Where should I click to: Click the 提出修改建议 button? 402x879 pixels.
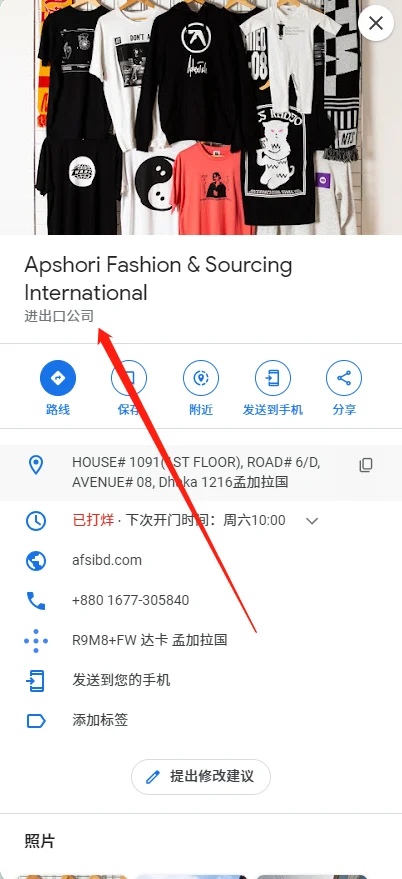(x=201, y=776)
